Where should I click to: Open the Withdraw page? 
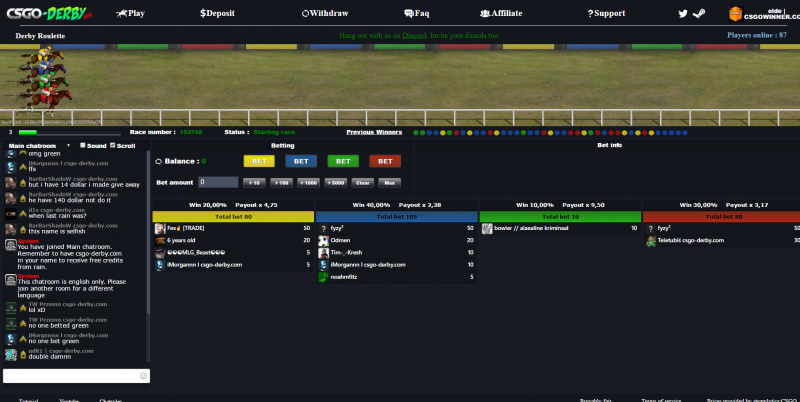pyautogui.click(x=325, y=14)
